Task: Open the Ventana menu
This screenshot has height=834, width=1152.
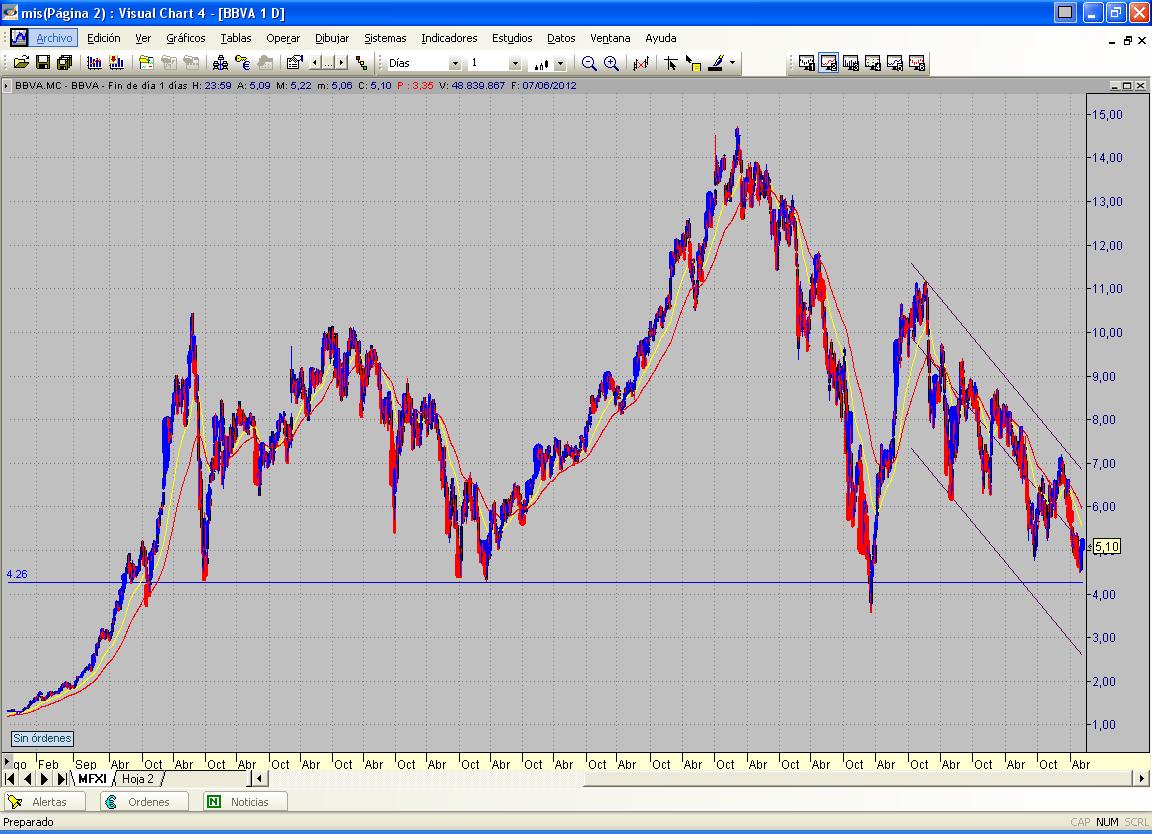Action: (610, 38)
